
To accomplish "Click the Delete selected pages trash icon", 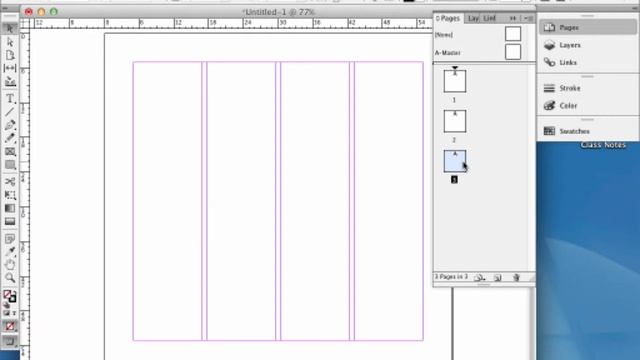I will (516, 278).
